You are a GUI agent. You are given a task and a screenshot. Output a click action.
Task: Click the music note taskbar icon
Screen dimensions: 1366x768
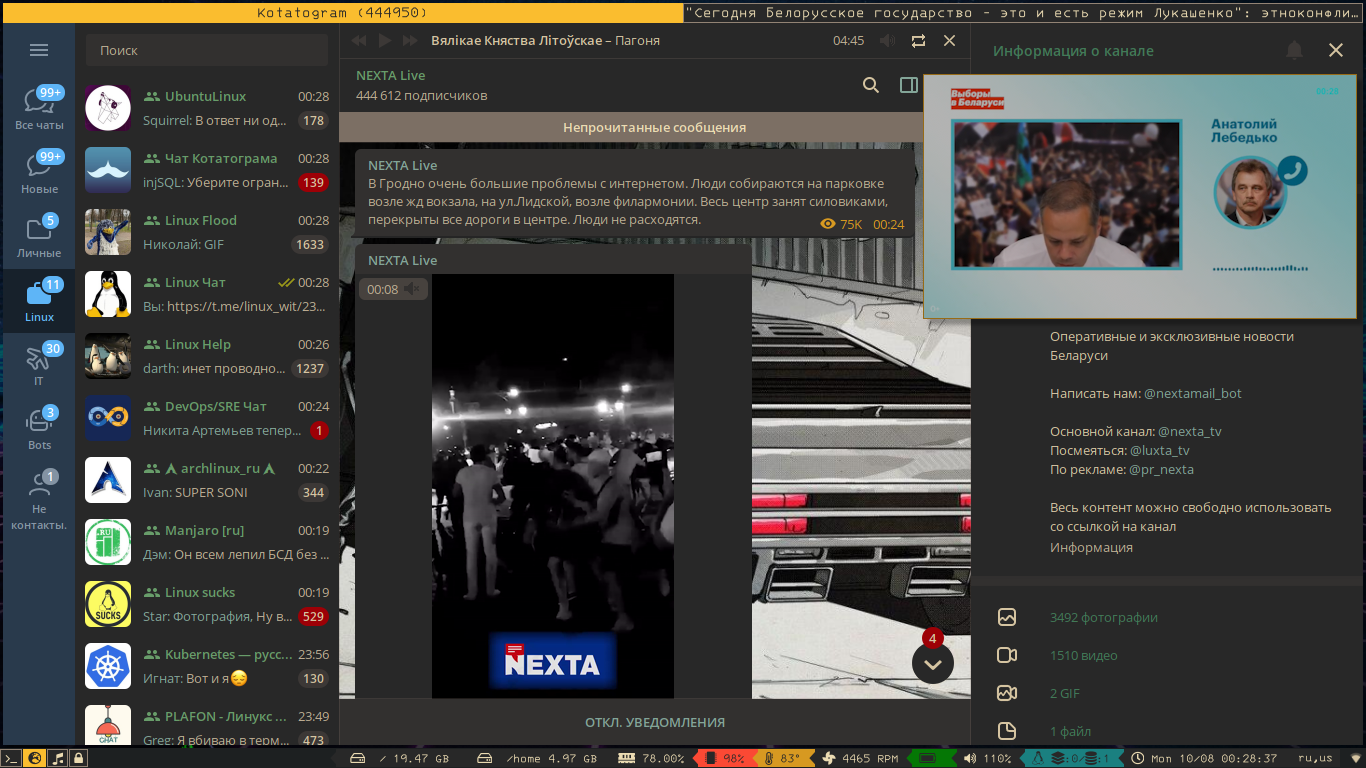(x=57, y=759)
